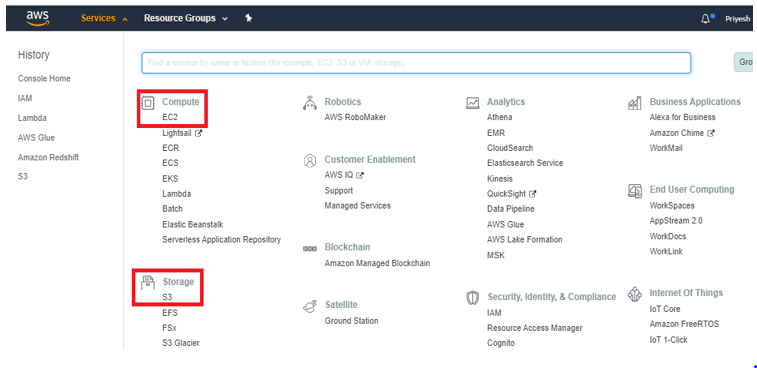Open the Support service
757x368 pixels.
point(339,191)
